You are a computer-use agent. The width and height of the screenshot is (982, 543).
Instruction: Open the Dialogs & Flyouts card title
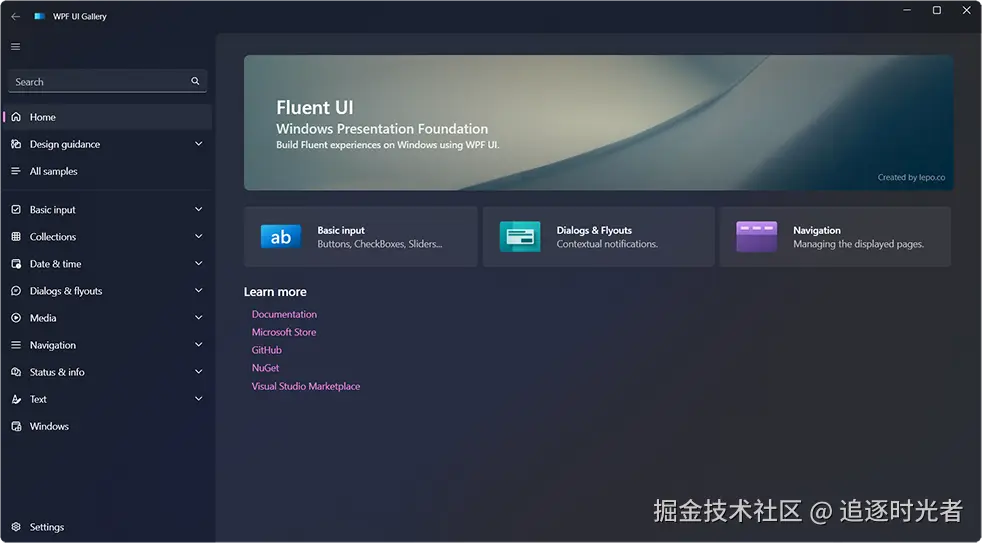pos(594,230)
